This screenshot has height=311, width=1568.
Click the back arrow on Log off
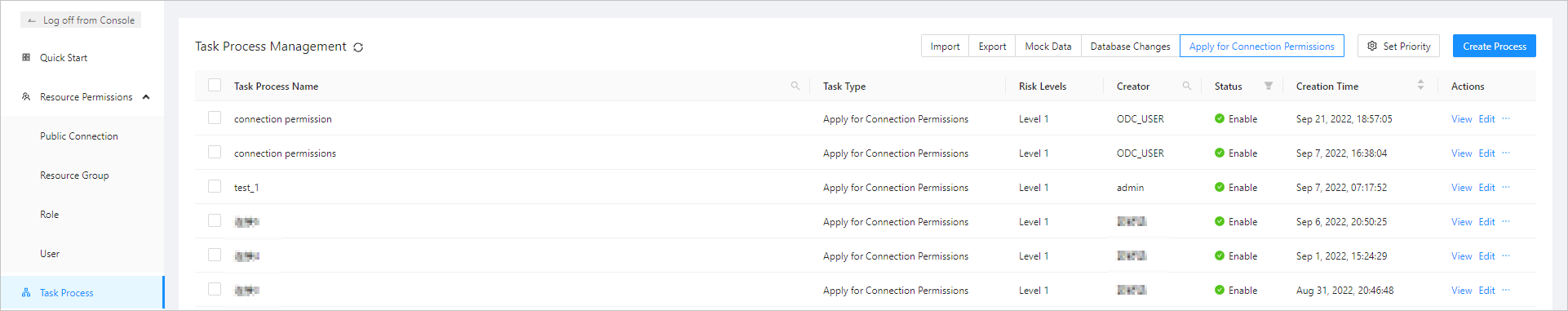click(32, 20)
